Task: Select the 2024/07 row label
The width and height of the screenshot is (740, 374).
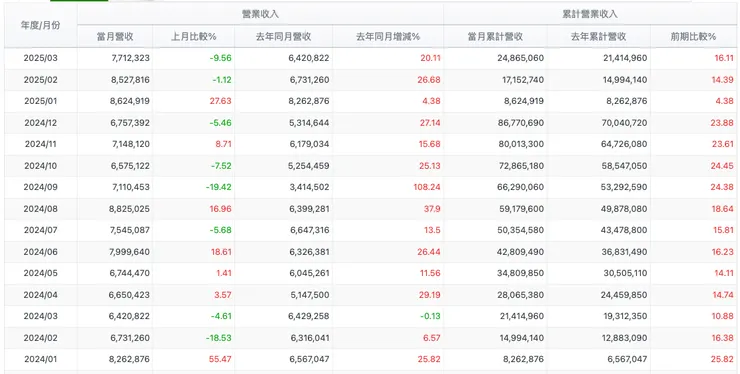Action: 41,230
